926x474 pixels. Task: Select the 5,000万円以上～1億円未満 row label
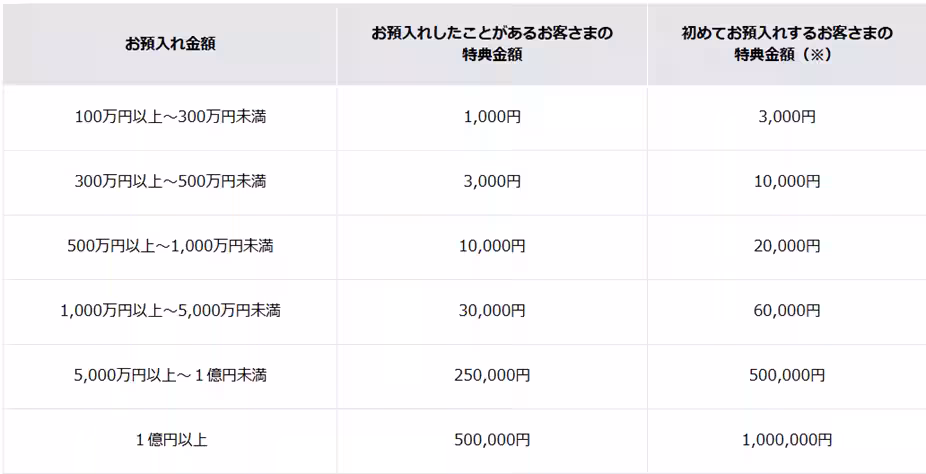(x=170, y=376)
